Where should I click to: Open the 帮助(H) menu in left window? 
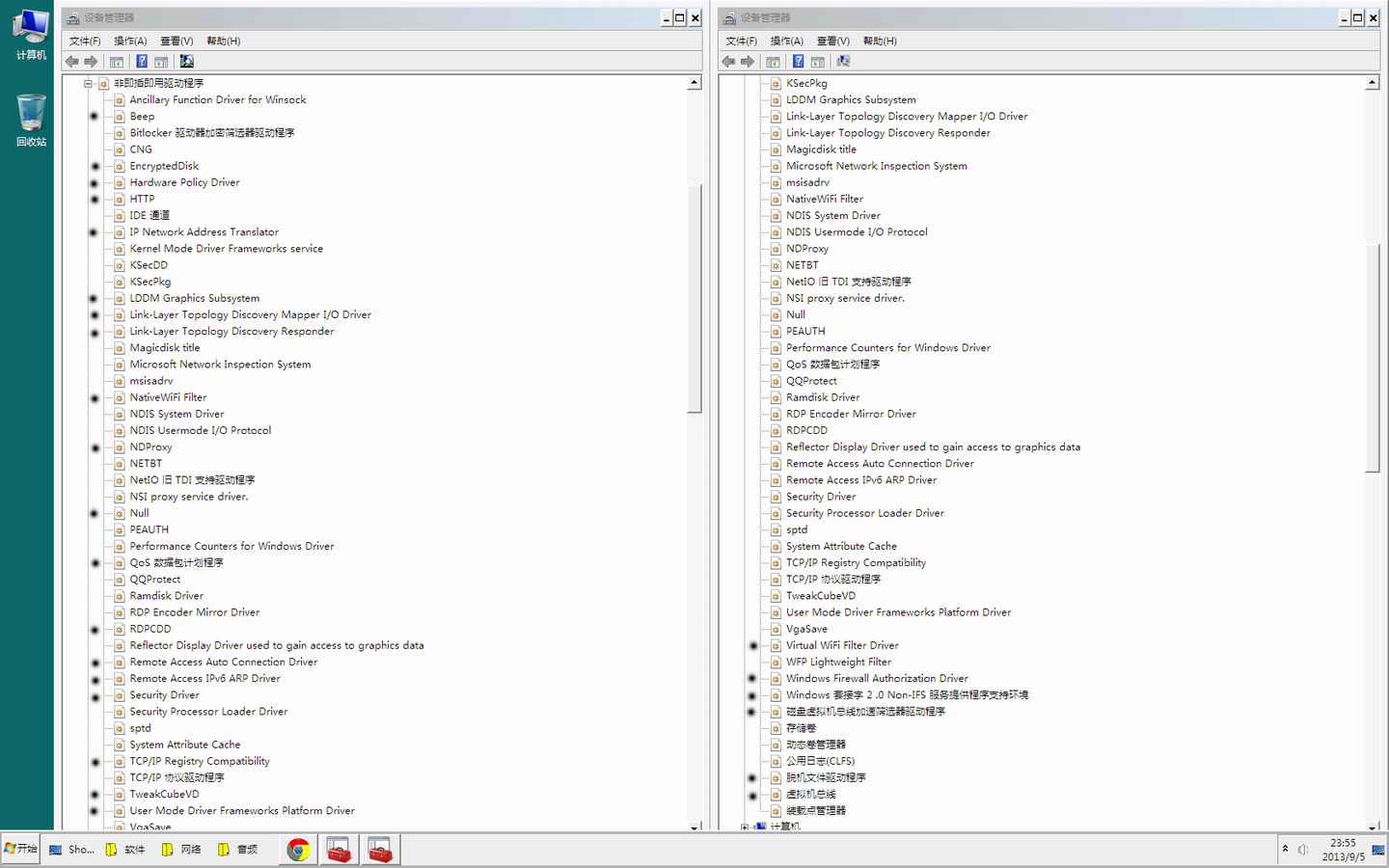(224, 41)
